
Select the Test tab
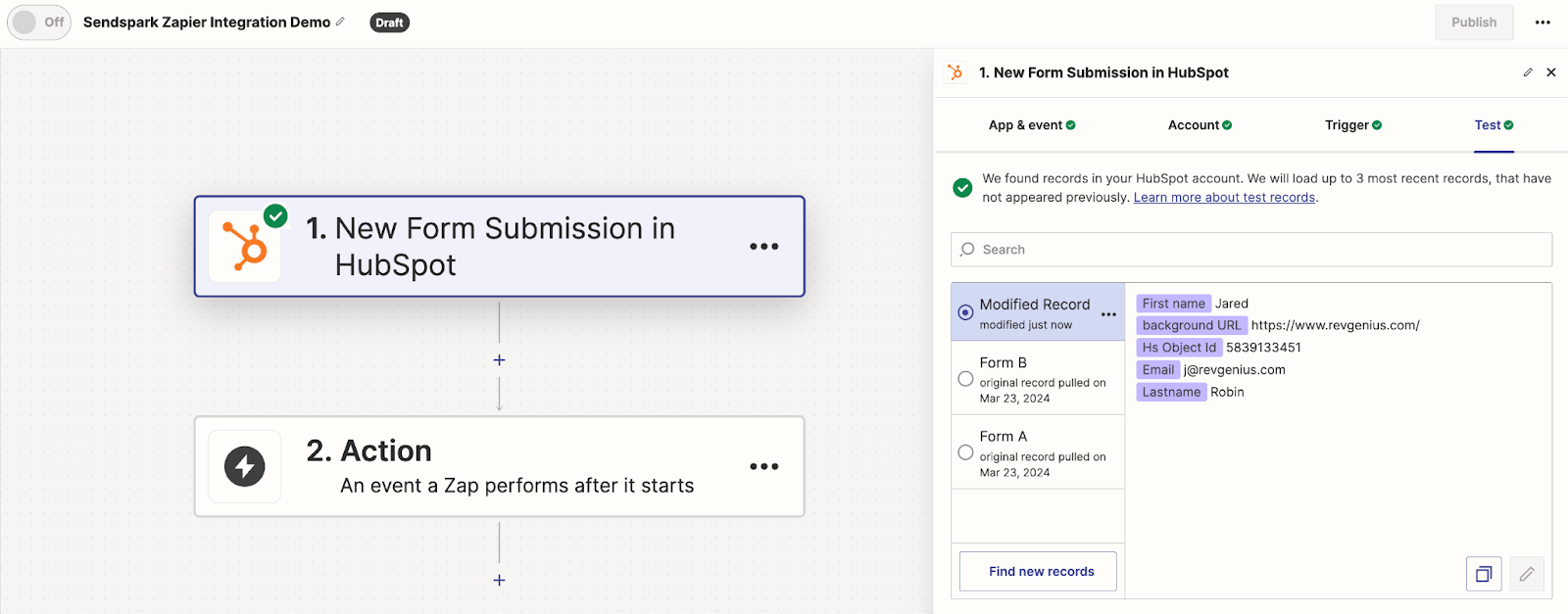pos(1494,125)
